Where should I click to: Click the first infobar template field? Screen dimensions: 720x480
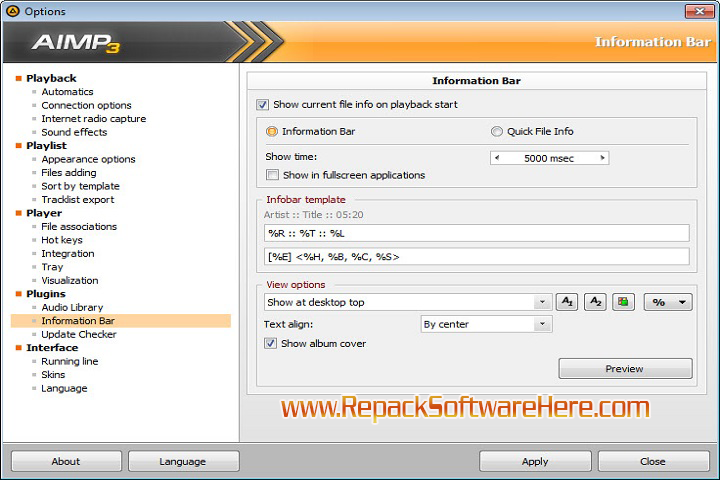click(477, 233)
